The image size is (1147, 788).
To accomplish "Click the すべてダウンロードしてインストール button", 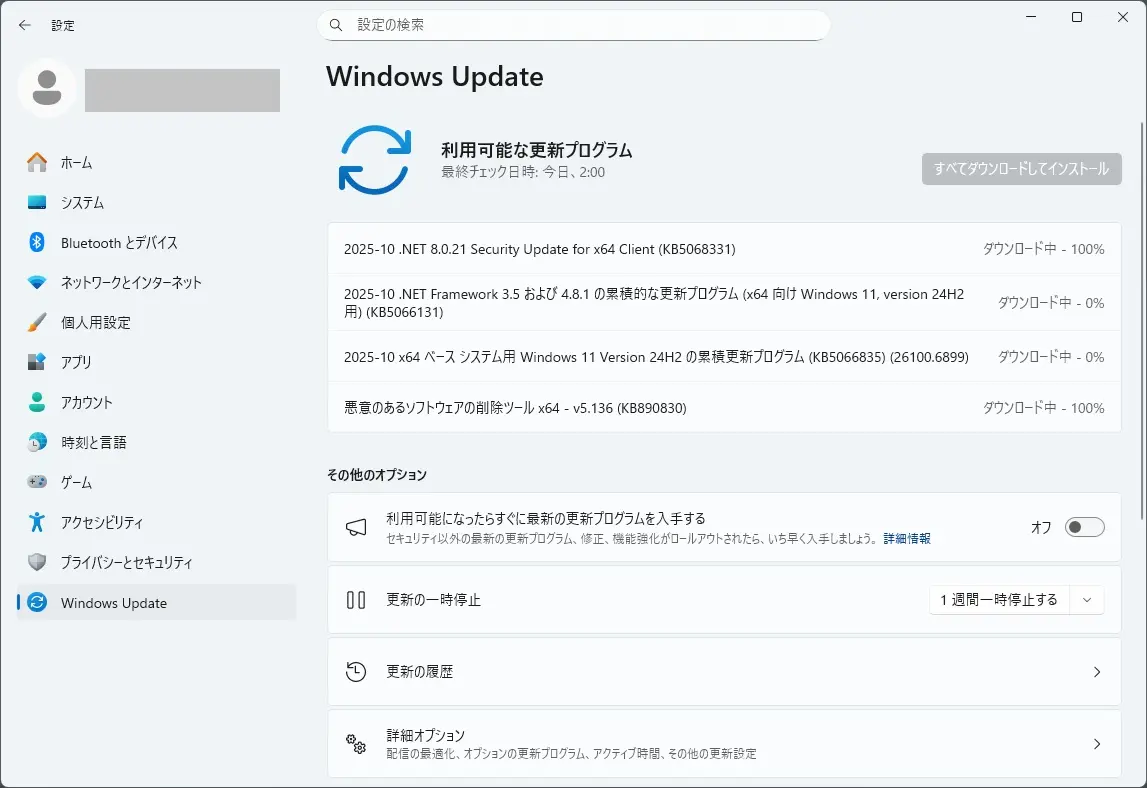I will [1021, 169].
